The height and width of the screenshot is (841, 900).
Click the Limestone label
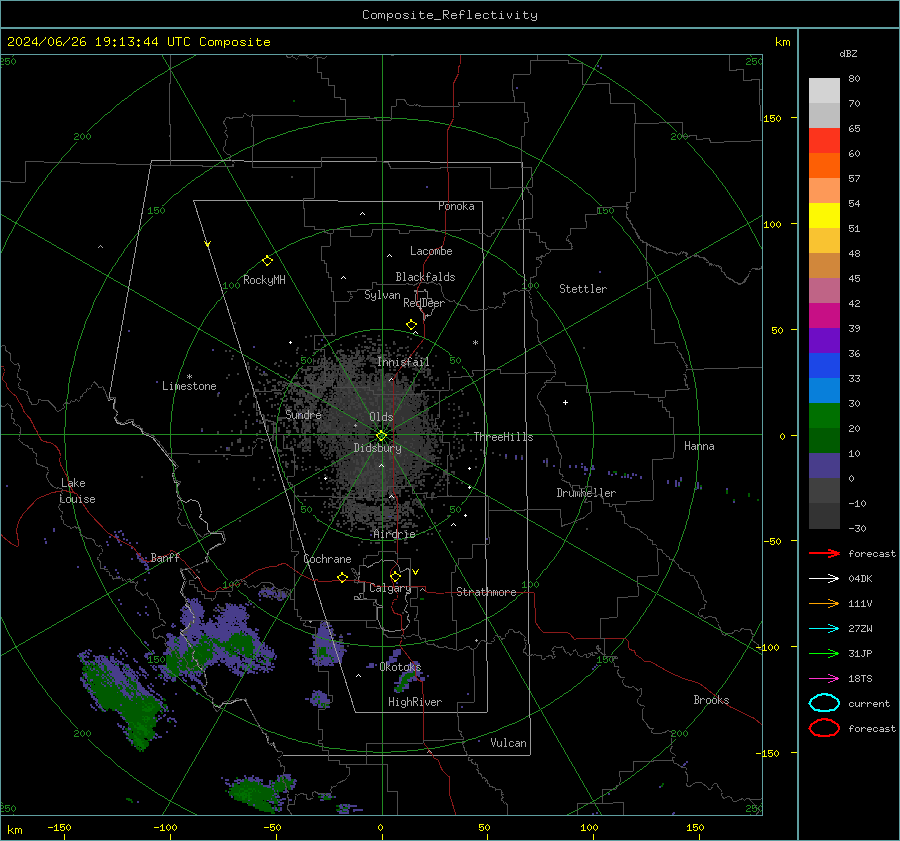(x=189, y=386)
